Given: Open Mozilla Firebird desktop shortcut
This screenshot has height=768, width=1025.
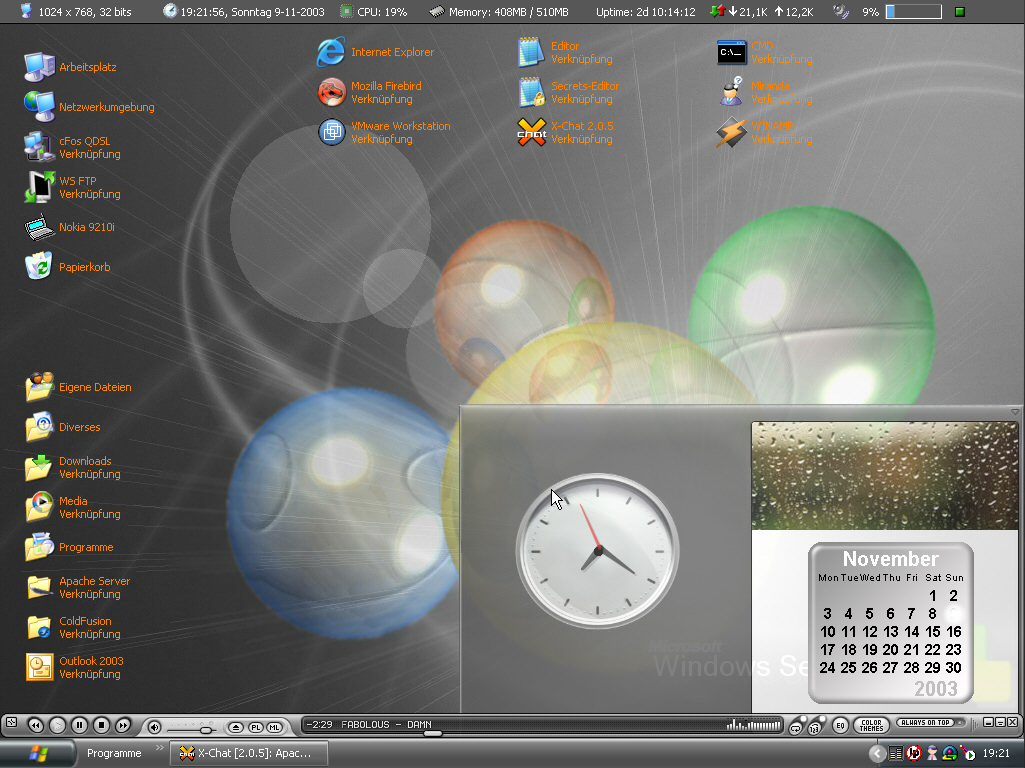Looking at the screenshot, I should coord(332,93).
